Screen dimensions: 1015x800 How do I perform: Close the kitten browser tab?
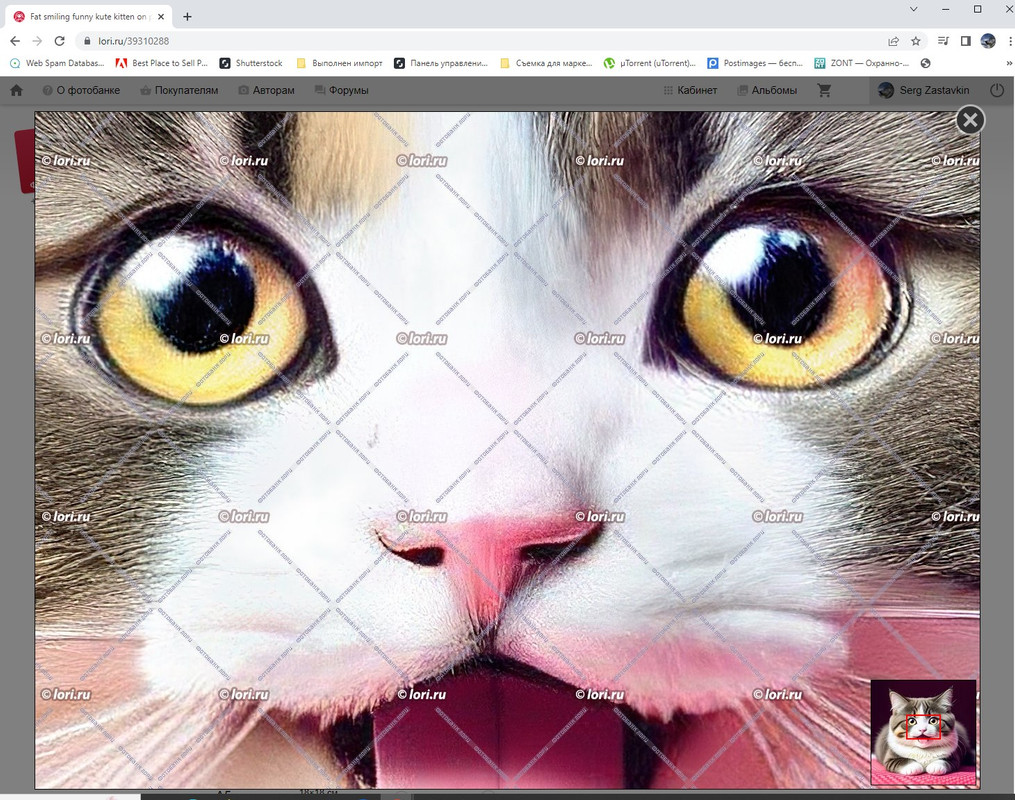(161, 16)
